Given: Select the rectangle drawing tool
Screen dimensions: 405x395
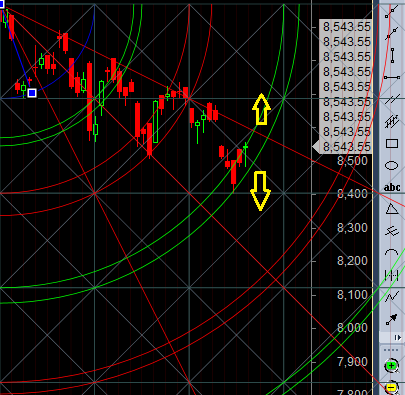Looking at the screenshot, I should coord(392,143).
